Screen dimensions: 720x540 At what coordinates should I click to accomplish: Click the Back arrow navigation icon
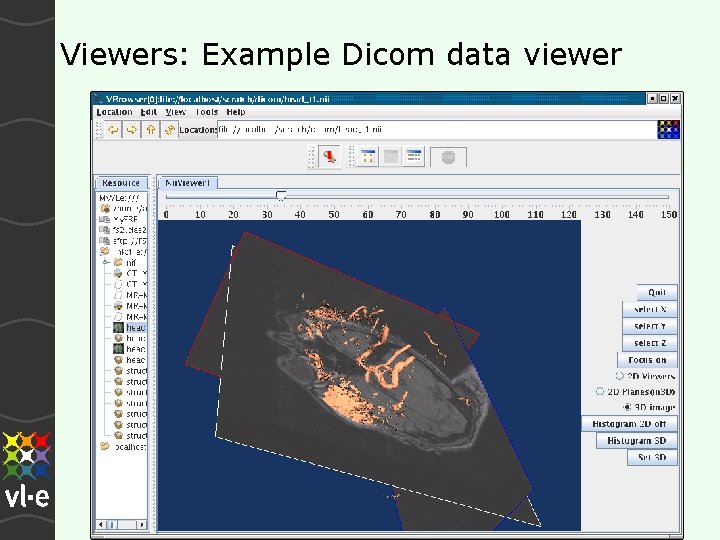[x=112, y=130]
